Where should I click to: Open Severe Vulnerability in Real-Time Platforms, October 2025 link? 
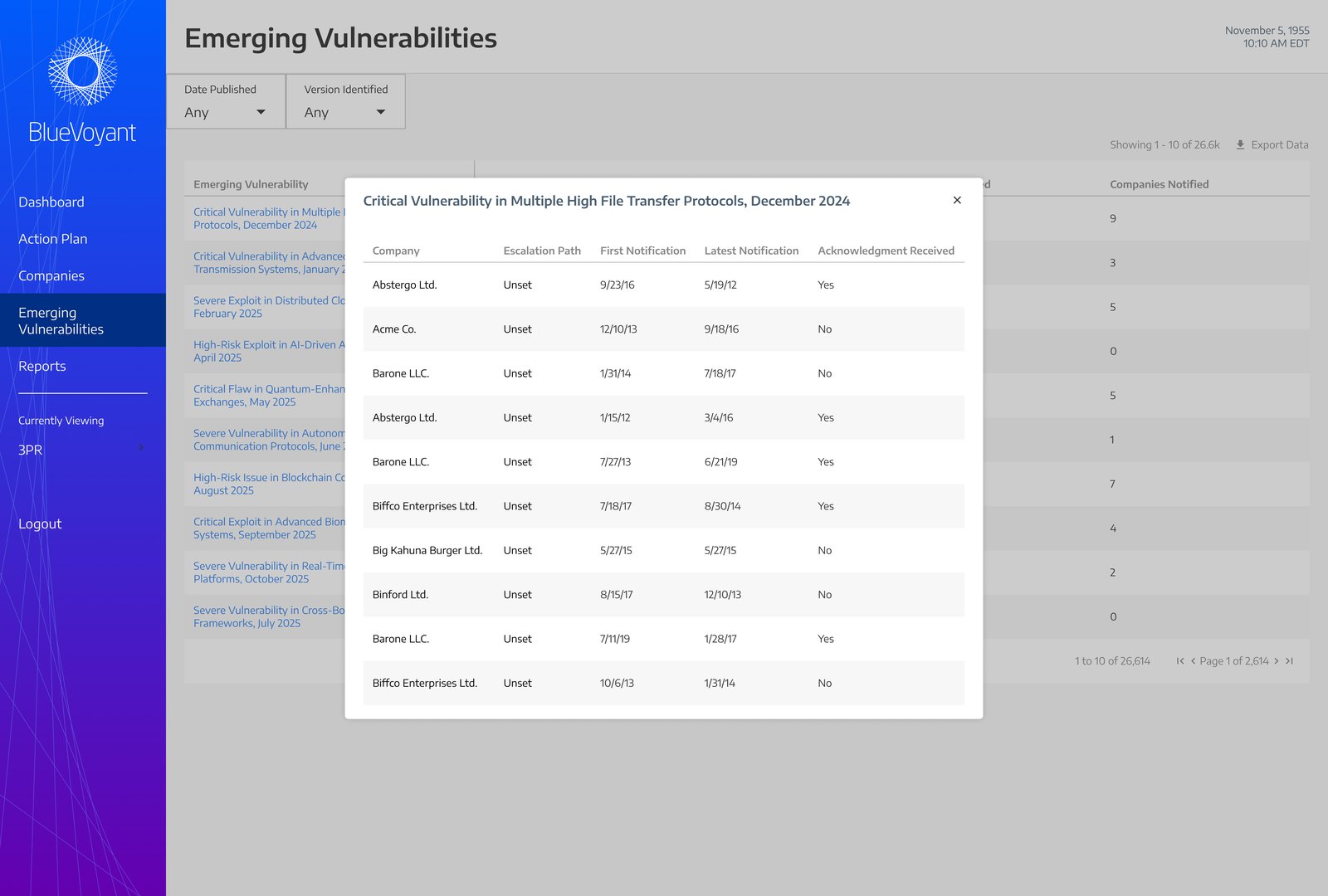pos(269,572)
